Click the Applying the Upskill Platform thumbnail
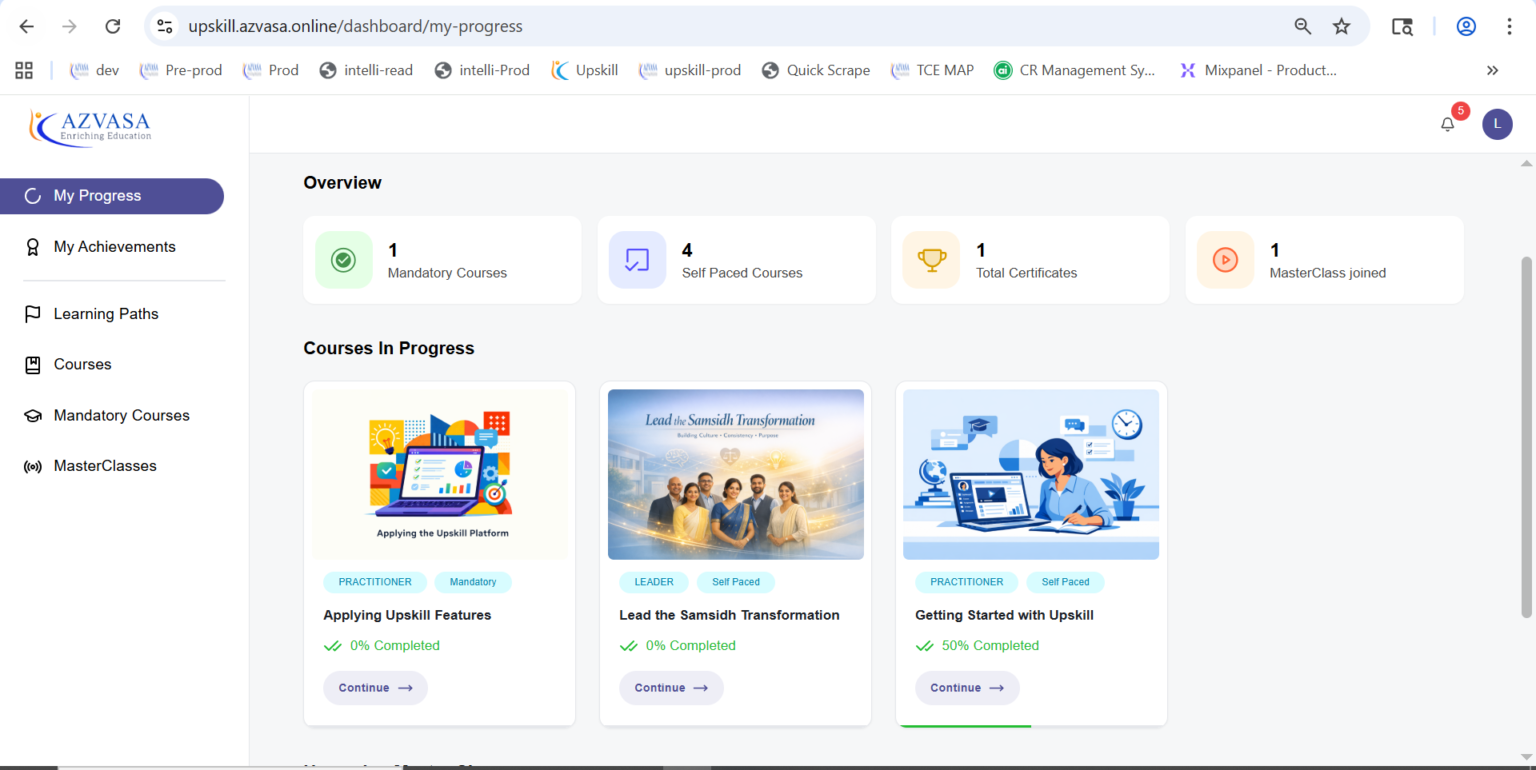1536x770 pixels. 440,474
